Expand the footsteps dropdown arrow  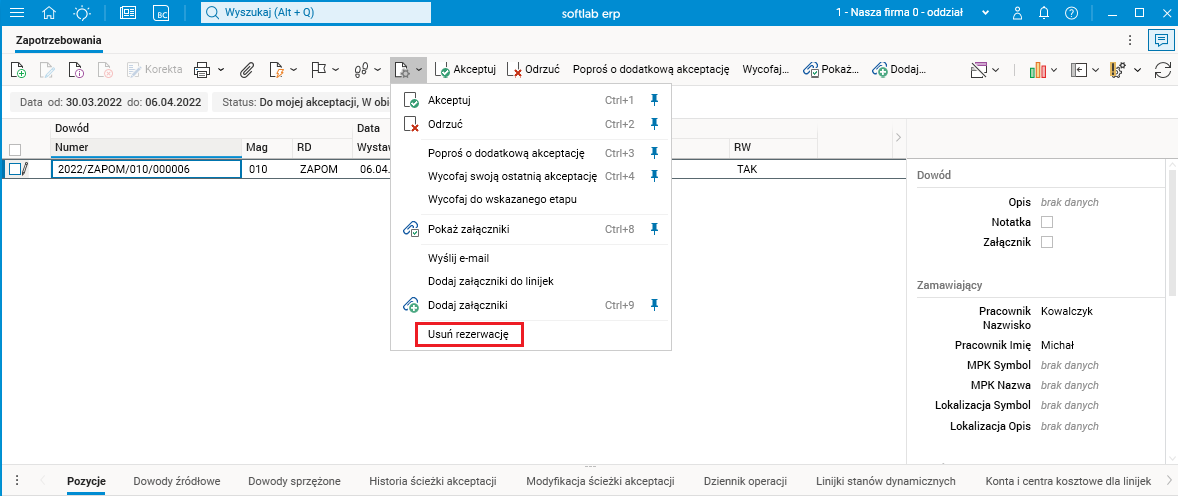click(377, 70)
